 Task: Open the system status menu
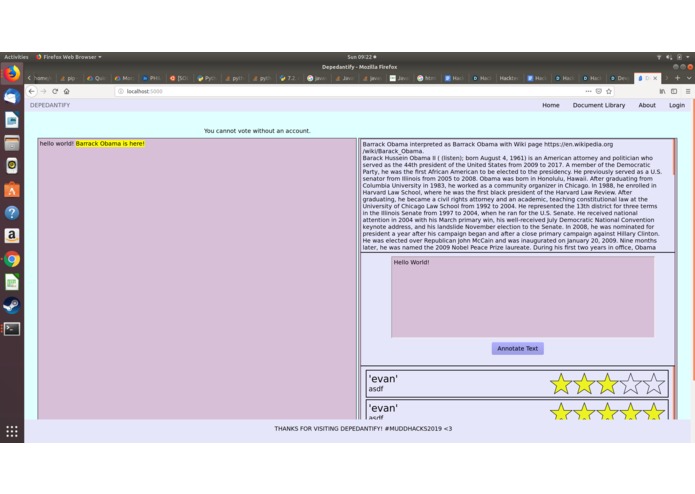pyautogui.click(x=674, y=57)
